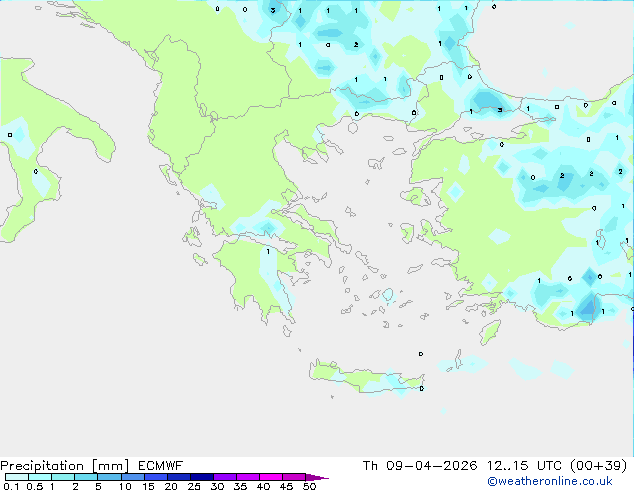Select the 45 mm legend color swatch
Viewport: 634px width, 490px height.
tap(294, 477)
